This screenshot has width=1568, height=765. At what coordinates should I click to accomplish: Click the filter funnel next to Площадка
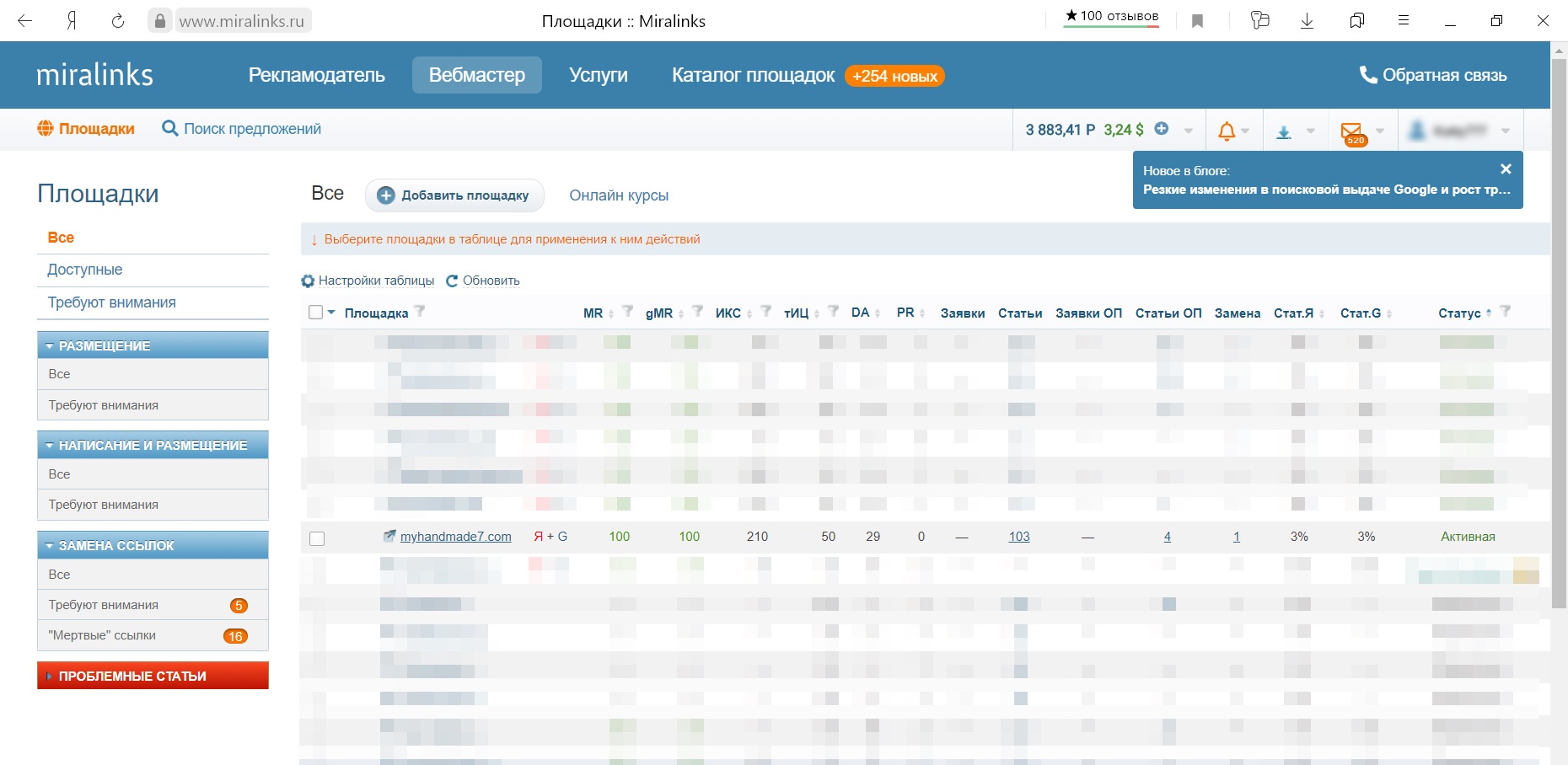(420, 312)
